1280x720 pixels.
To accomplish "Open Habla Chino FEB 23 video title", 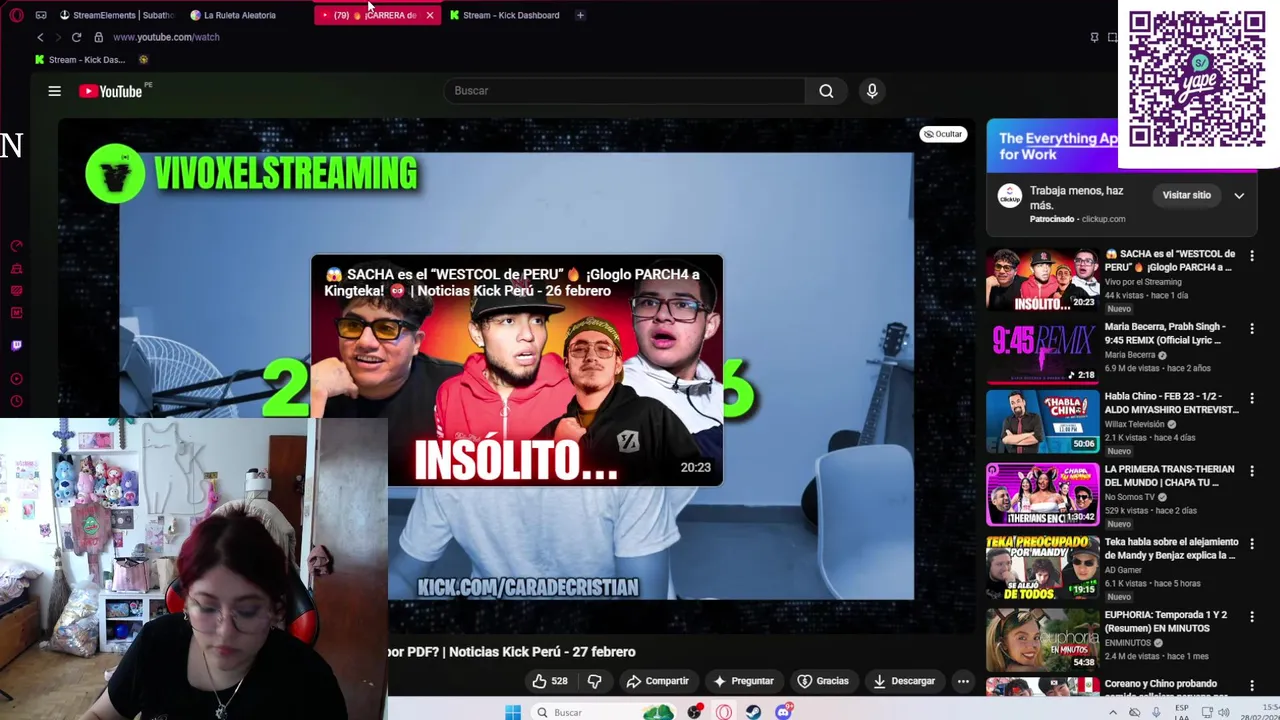I will (1171, 403).
